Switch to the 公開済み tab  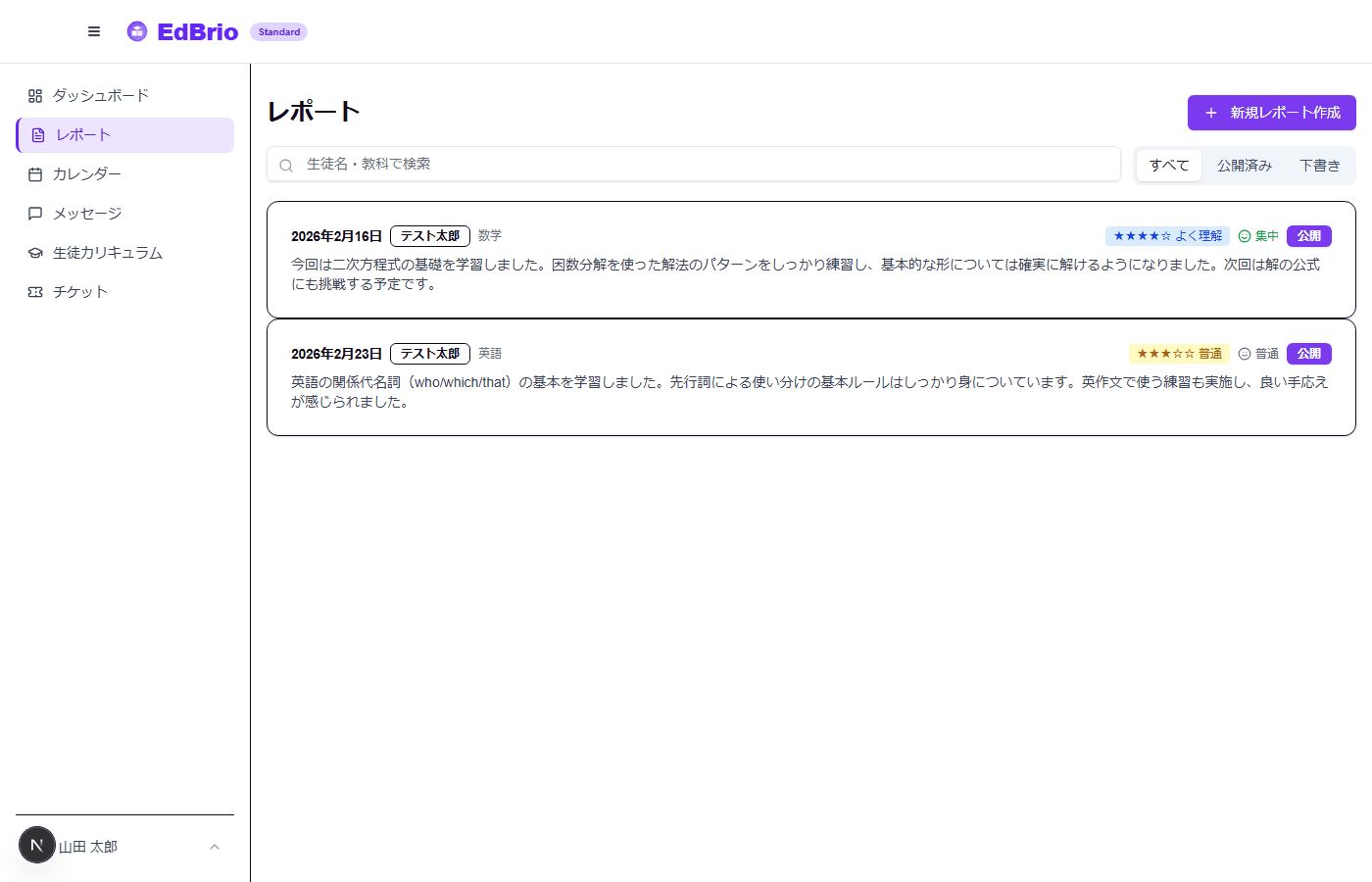1244,165
